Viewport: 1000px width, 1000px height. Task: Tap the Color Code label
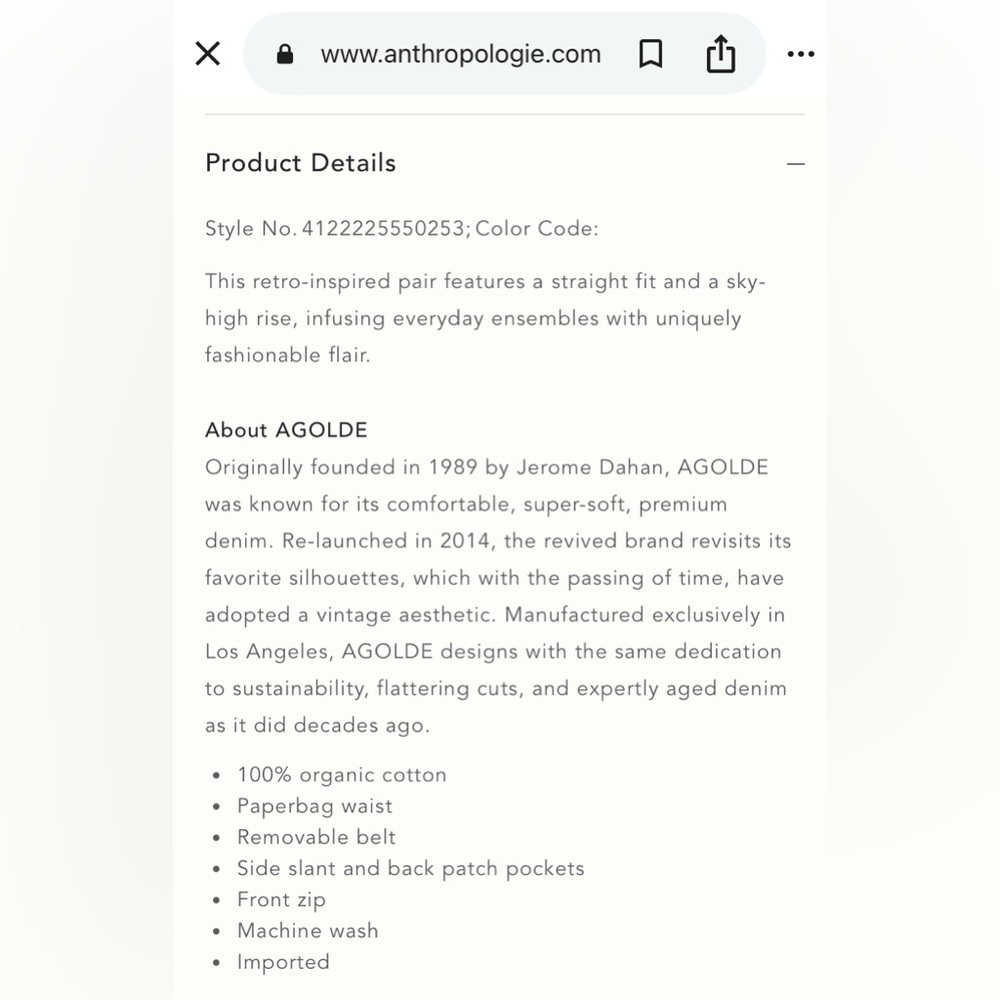(537, 228)
